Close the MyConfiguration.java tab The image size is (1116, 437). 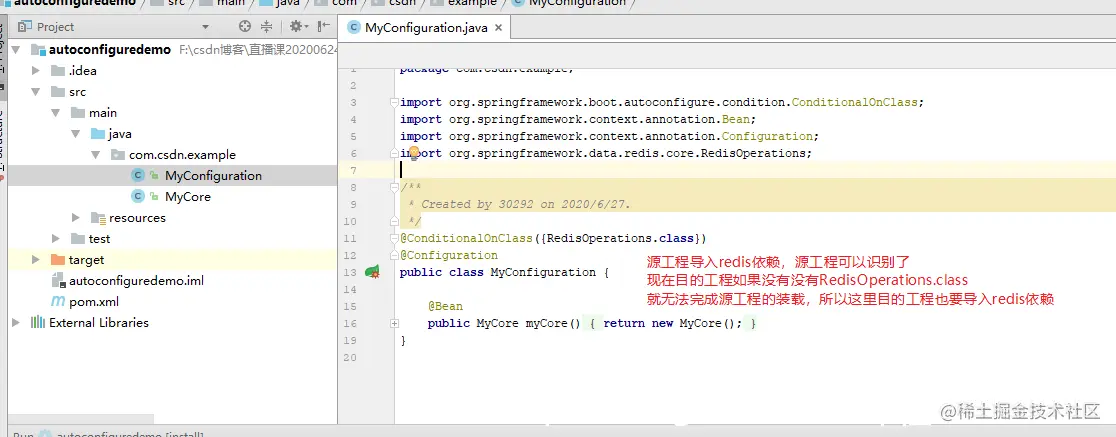498,28
